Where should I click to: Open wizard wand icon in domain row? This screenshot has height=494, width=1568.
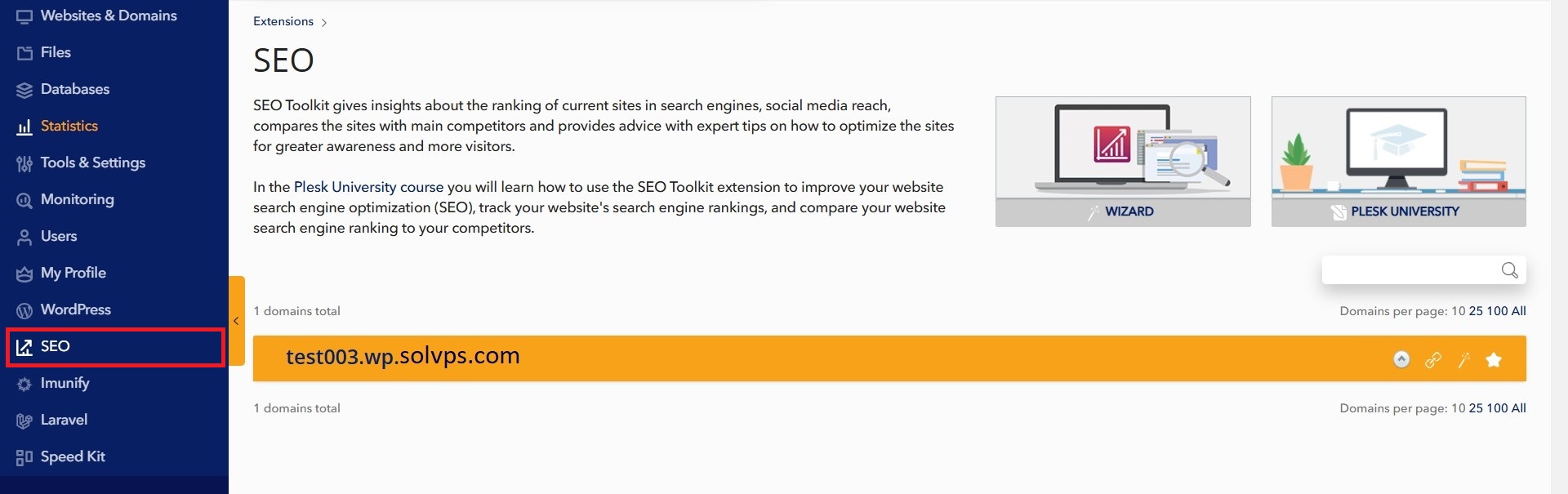pos(1463,359)
